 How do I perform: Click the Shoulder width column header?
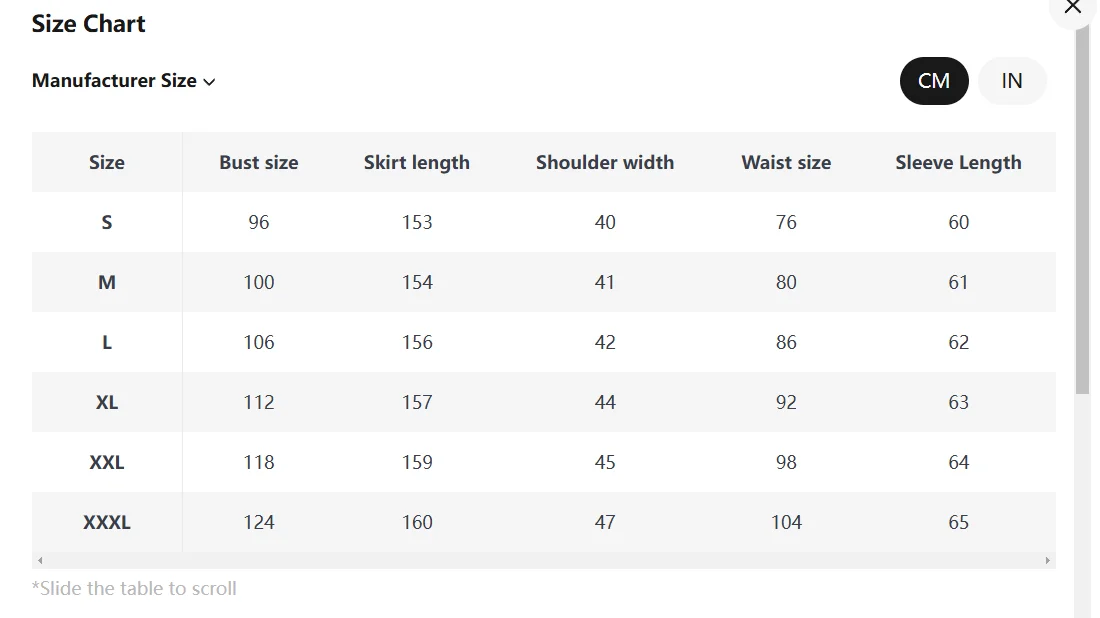point(605,162)
